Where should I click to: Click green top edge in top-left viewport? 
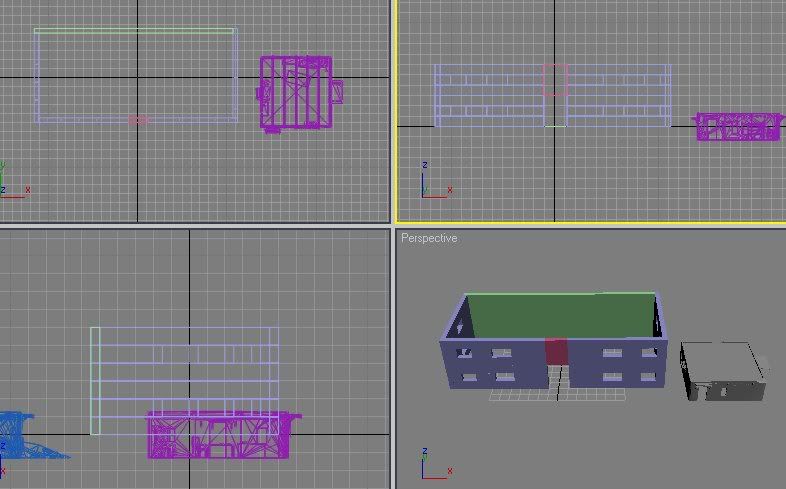pos(135,29)
